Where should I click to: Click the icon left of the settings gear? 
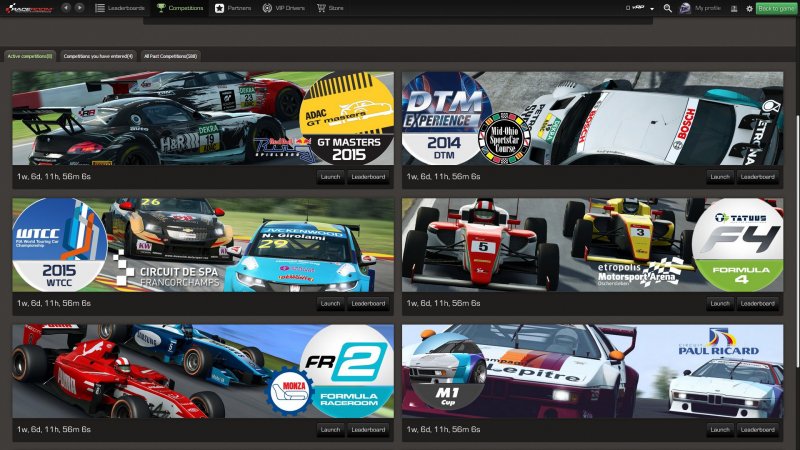click(734, 9)
